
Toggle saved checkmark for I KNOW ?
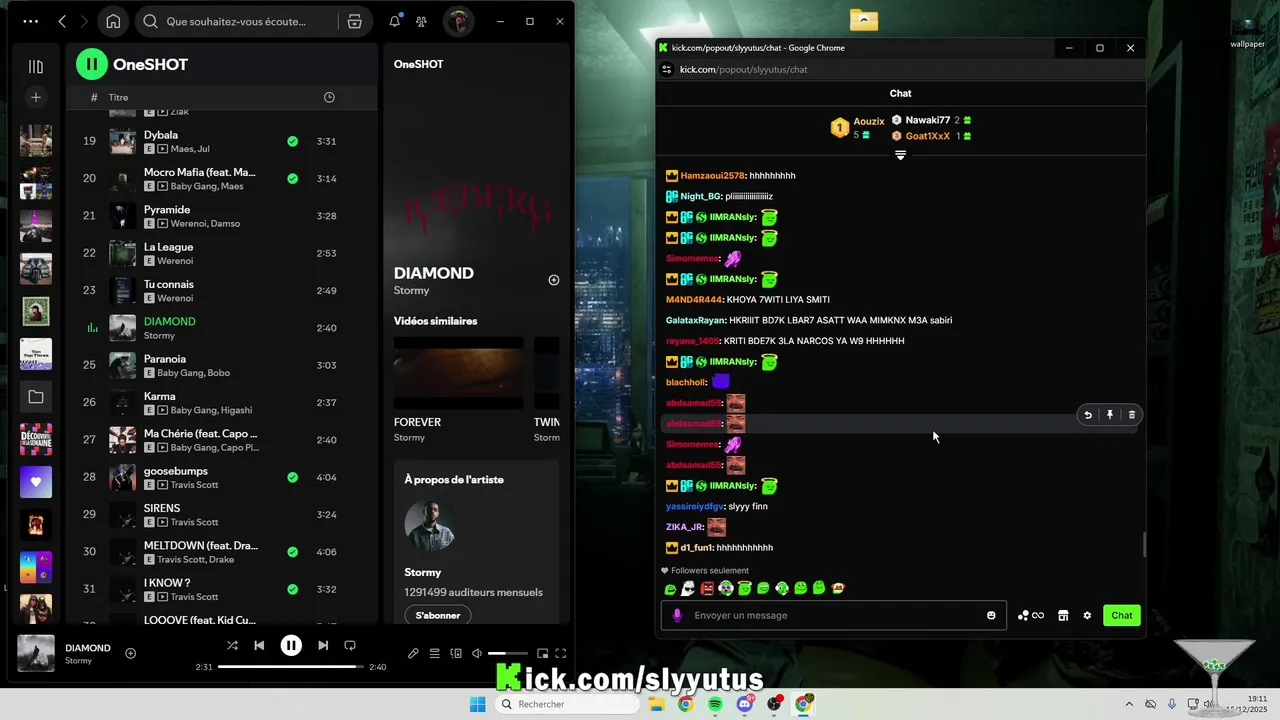tap(292, 589)
